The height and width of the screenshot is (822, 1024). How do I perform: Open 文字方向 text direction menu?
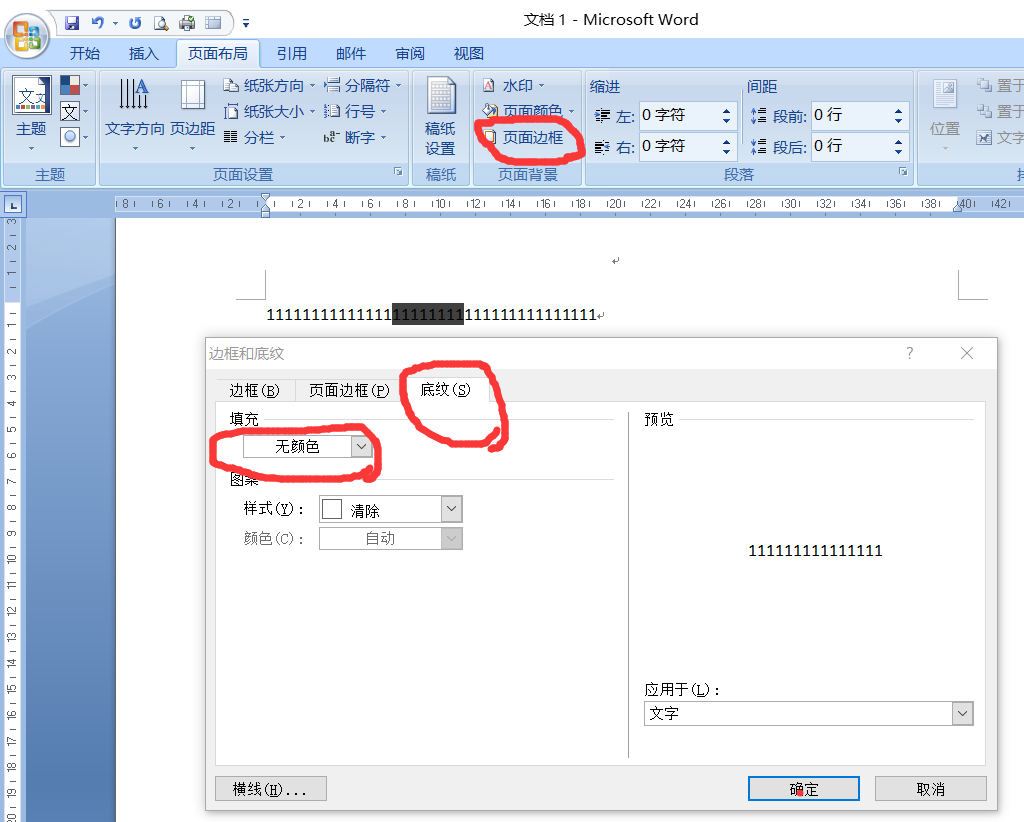[135, 114]
